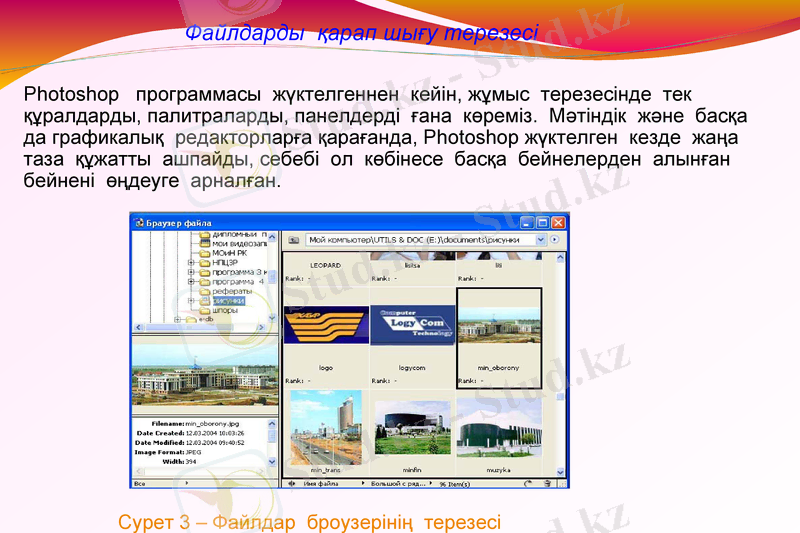
Task: Open the 'Большой с ряд...' view size menu
Action: point(401,484)
